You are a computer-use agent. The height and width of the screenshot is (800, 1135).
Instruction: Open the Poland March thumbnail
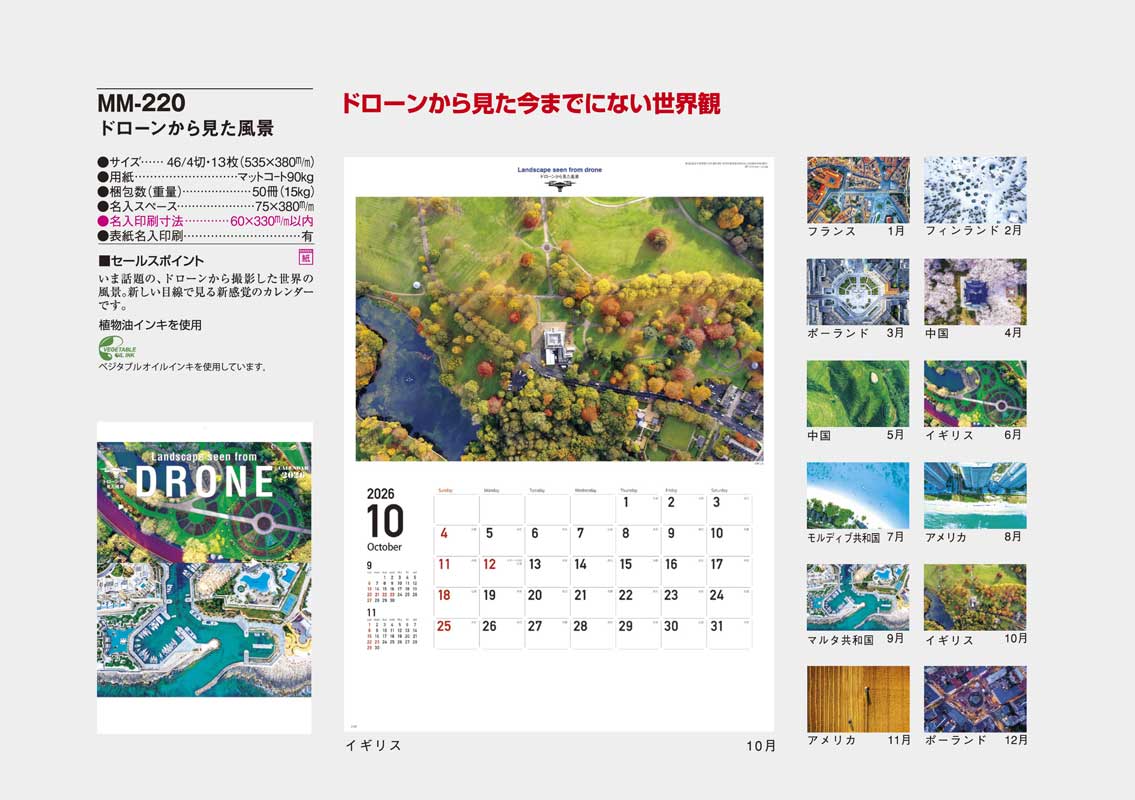tap(858, 292)
